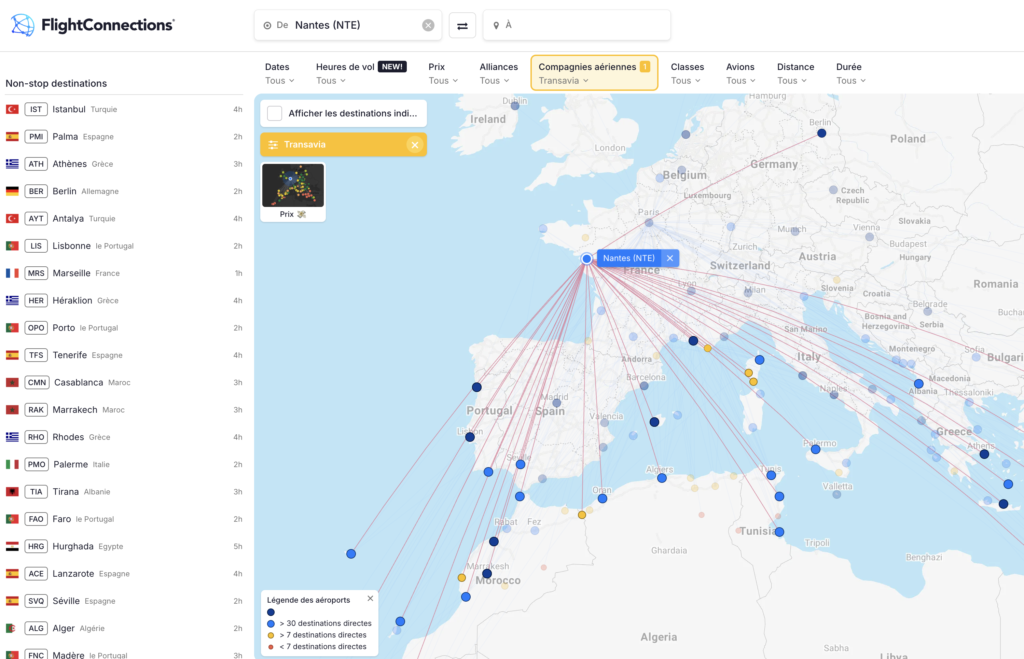Click the Nantes origin airport marker

[586, 259]
